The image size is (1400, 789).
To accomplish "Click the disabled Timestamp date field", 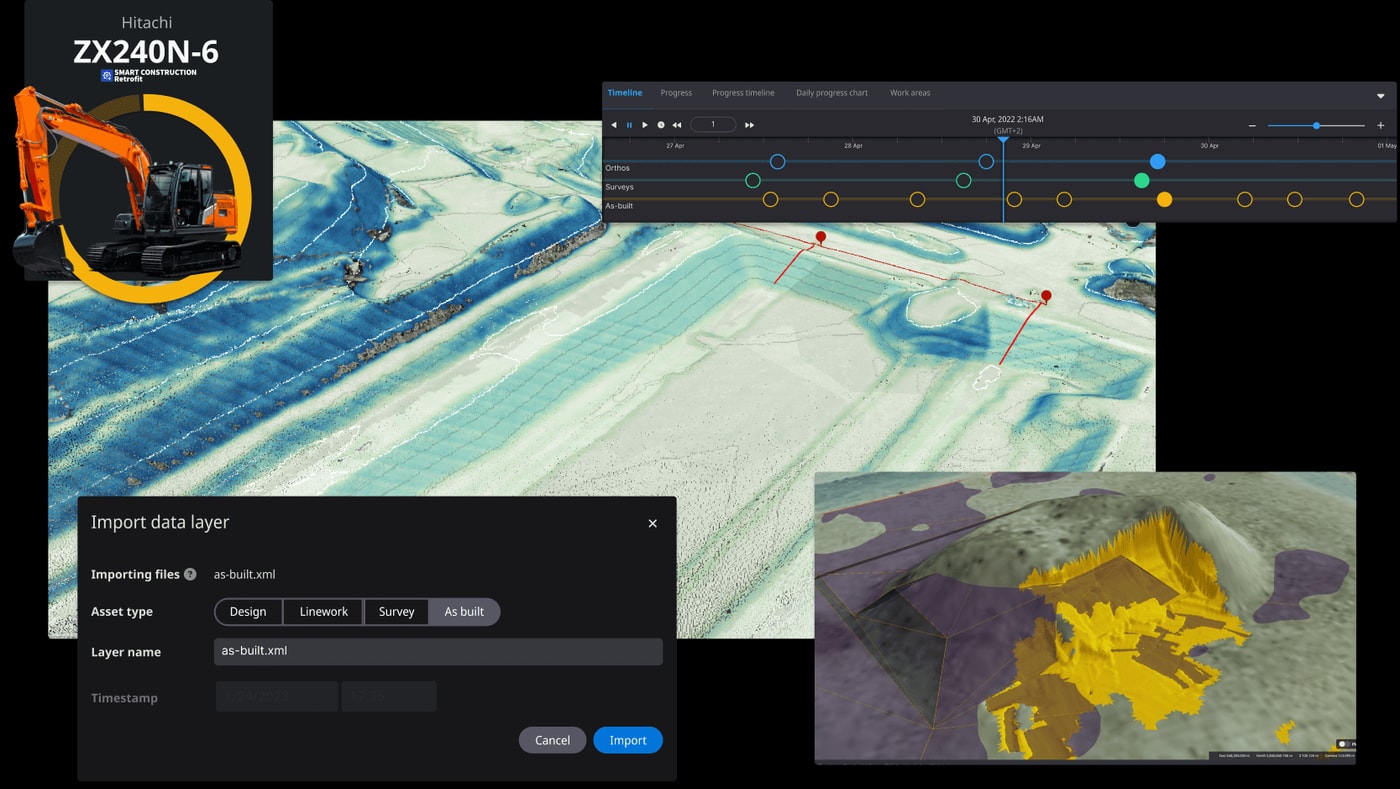I will (x=277, y=697).
